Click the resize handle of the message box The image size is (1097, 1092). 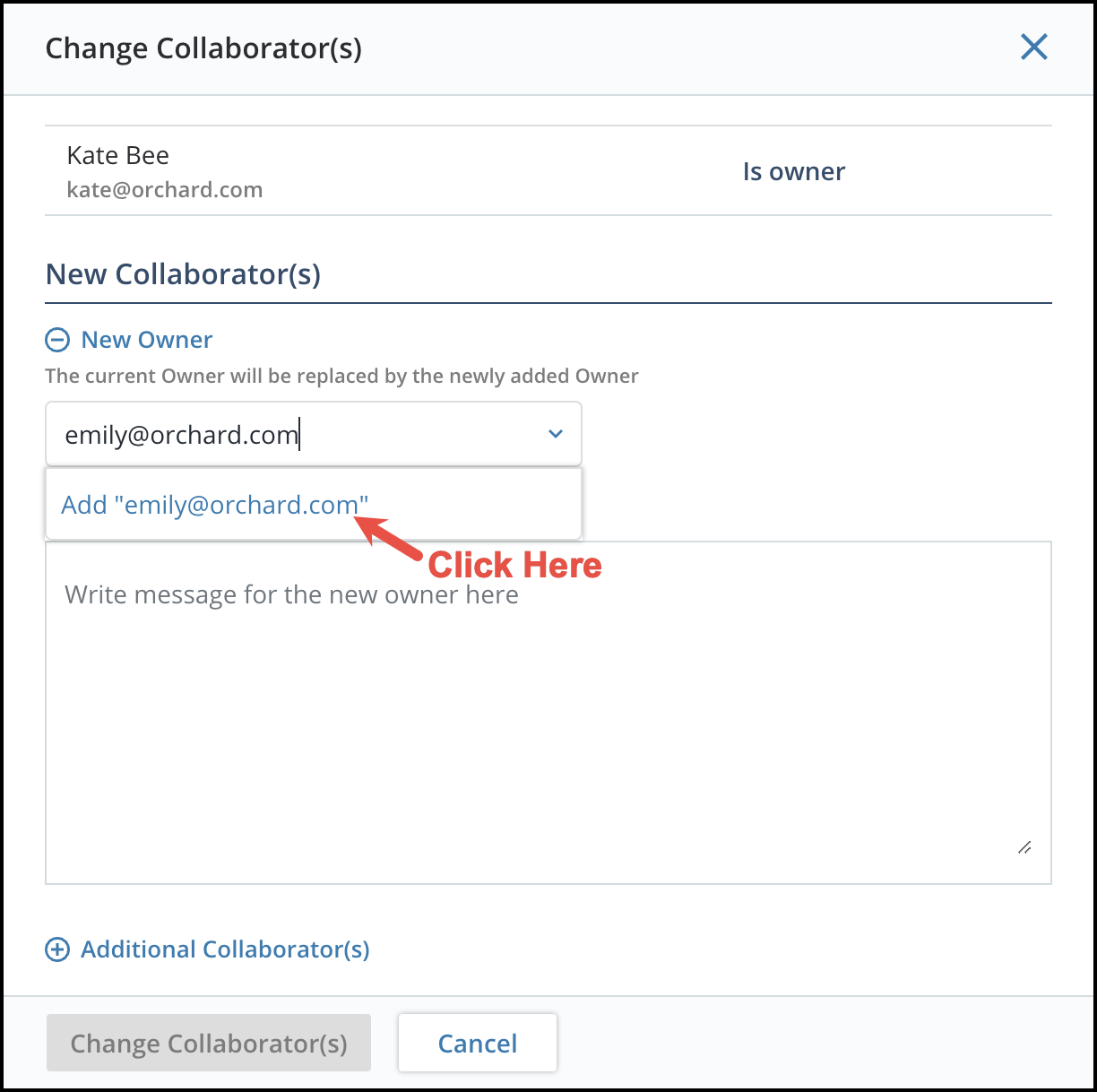coord(1024,847)
